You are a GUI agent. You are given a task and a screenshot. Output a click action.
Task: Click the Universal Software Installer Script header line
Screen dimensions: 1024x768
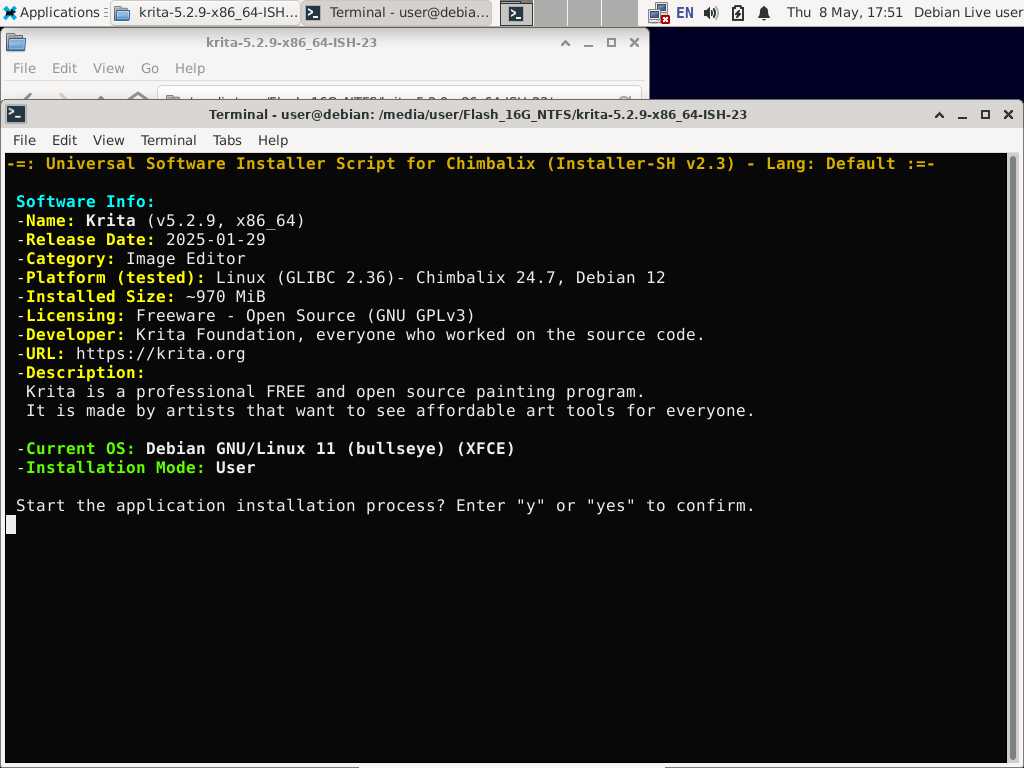pos(470,164)
